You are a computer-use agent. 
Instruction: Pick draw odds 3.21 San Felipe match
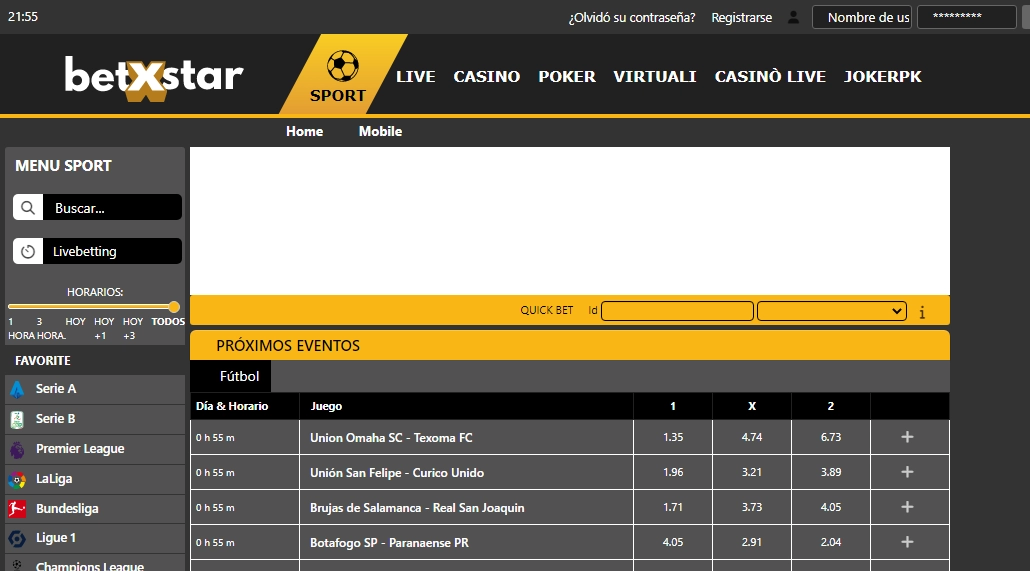pyautogui.click(x=751, y=472)
